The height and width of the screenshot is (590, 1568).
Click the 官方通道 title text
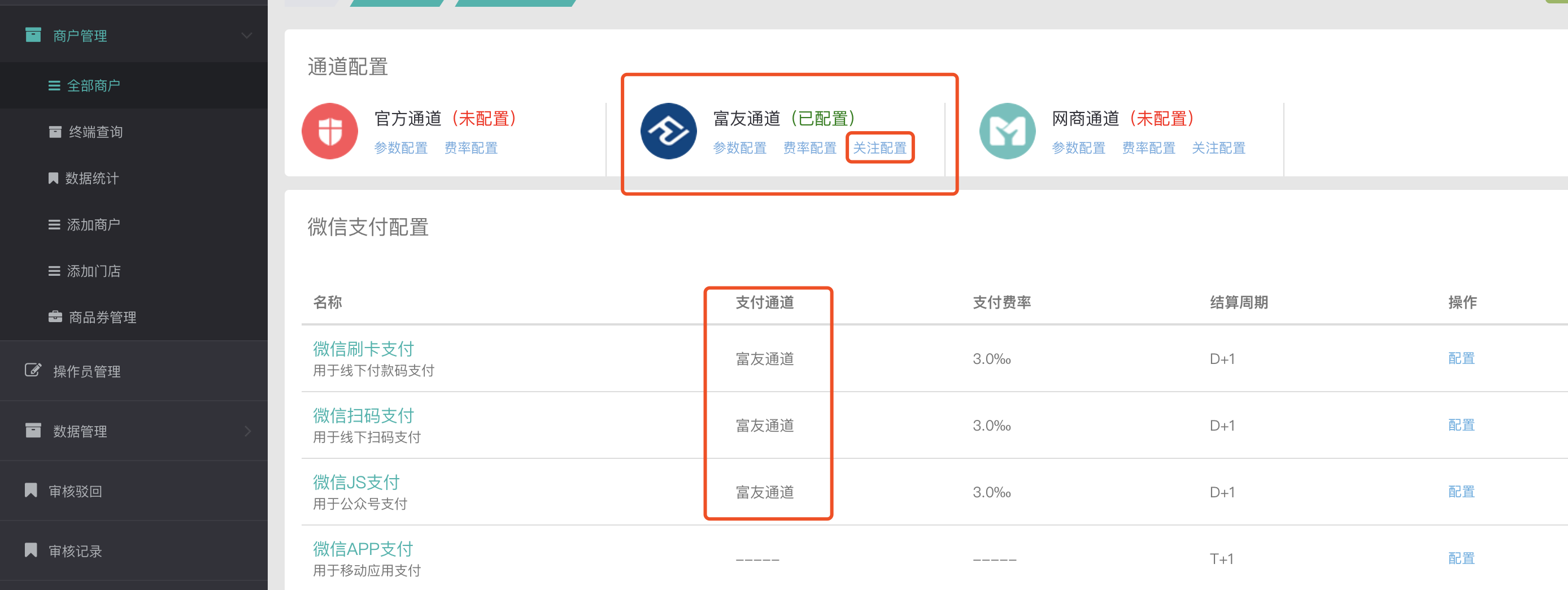click(x=408, y=118)
